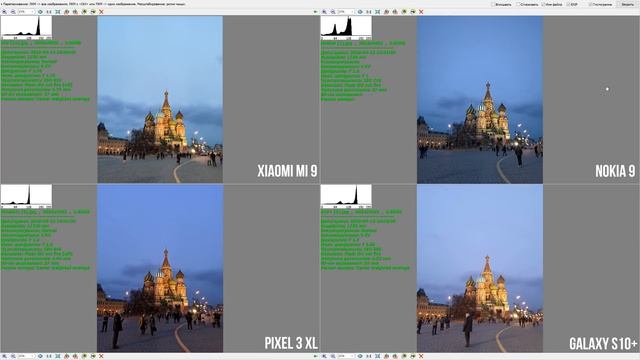Image resolution: width=640 pixels, height=360 pixels.
Task: Rotate the Nokia 9 image right
Action: pos(395,12)
